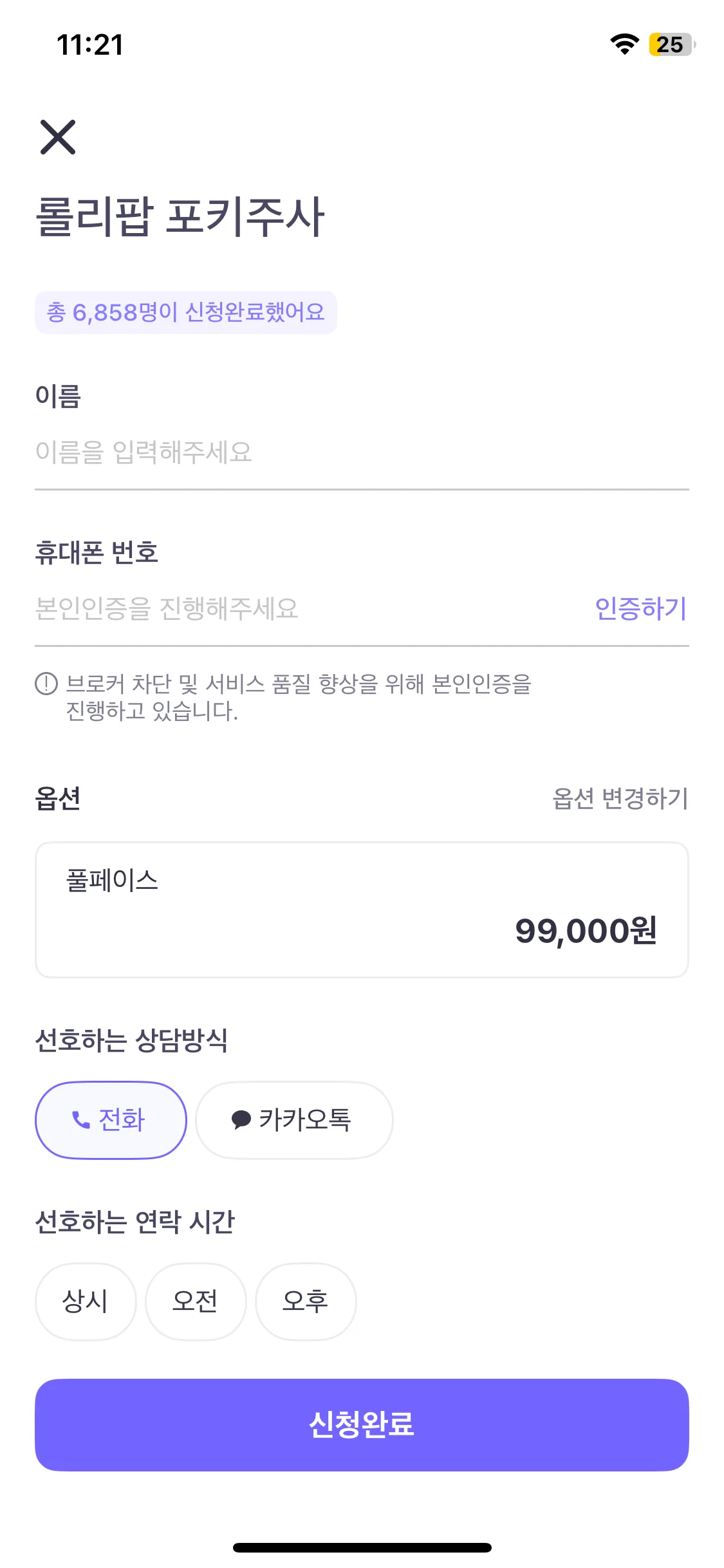Image resolution: width=724 pixels, height=1568 pixels.
Task: Tap the info icon beside broker notice
Action: click(46, 684)
